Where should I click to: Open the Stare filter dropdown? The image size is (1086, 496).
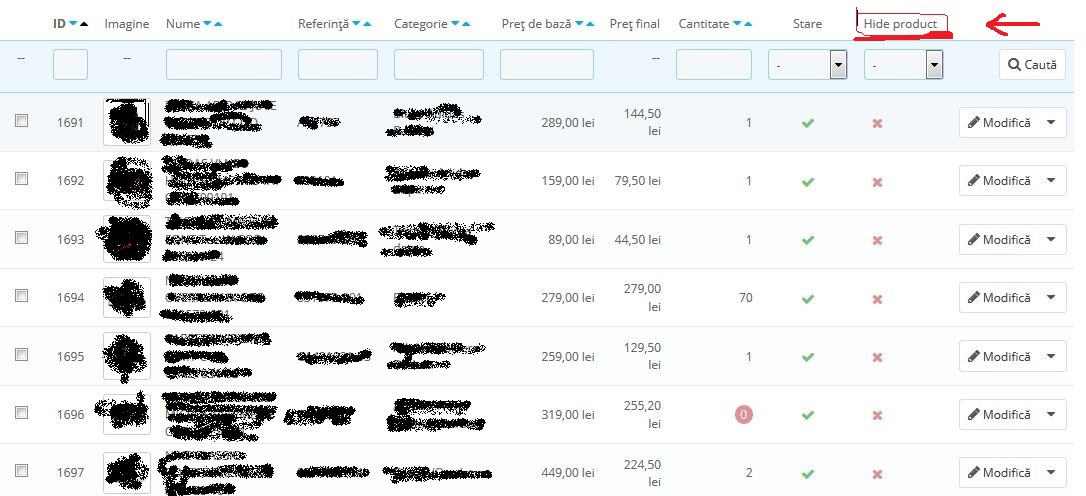pos(808,65)
